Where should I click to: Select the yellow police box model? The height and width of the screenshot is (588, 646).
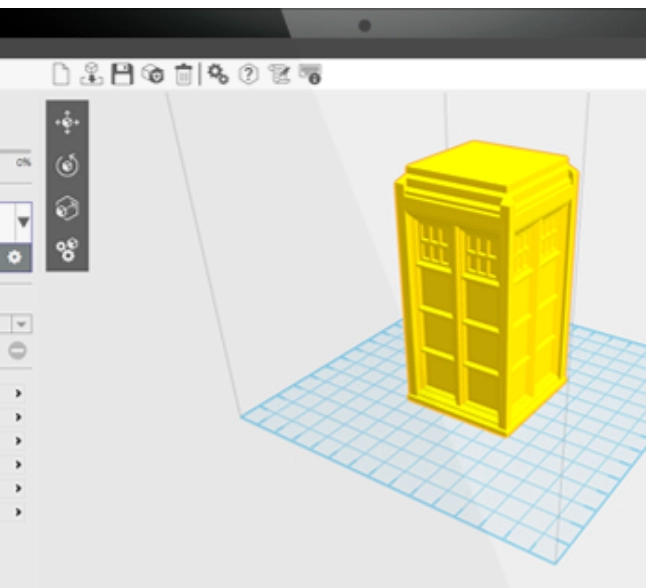click(486, 288)
